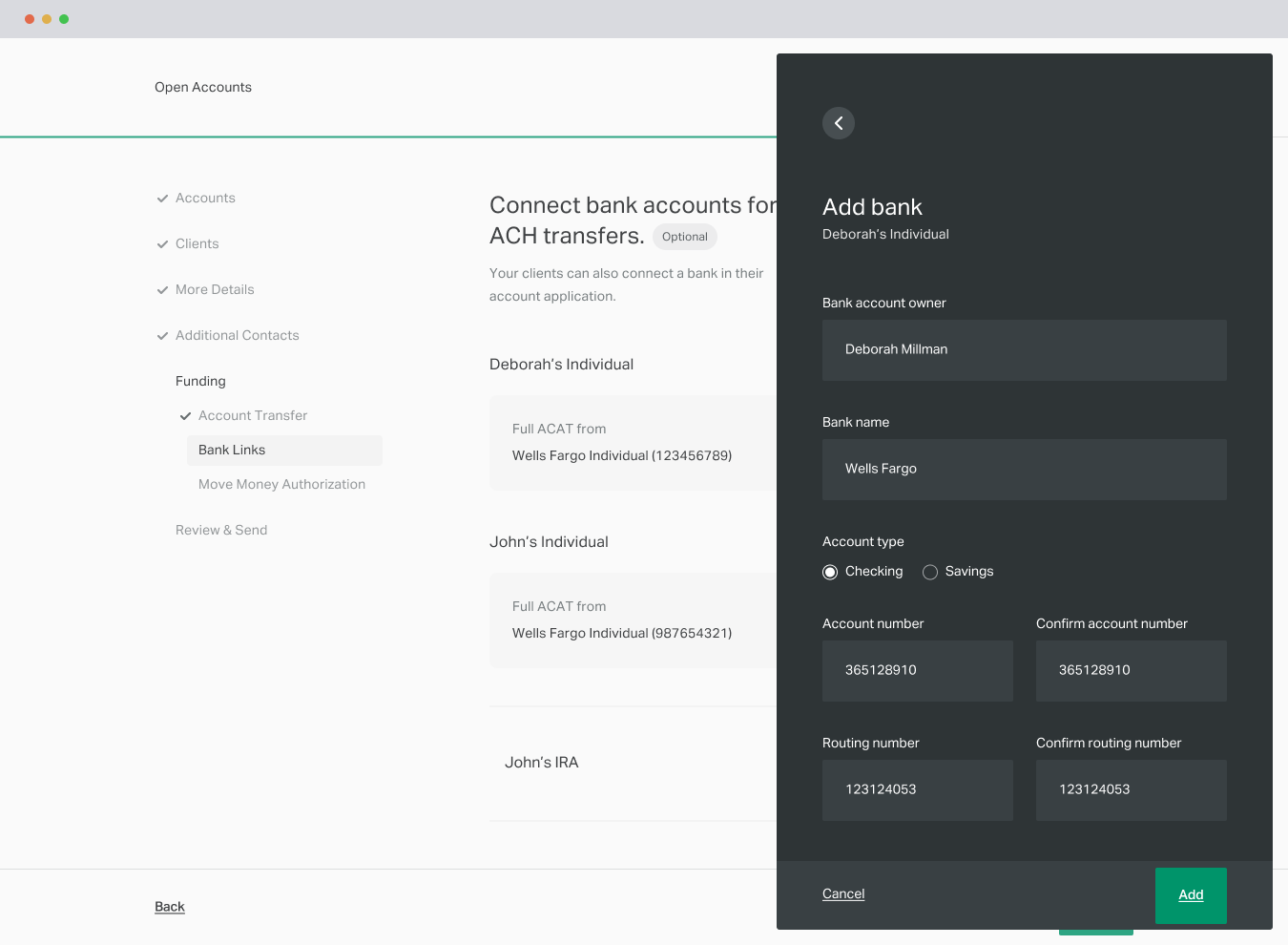The width and height of the screenshot is (1288, 945).
Task: Click the Optional badge
Action: click(x=685, y=237)
